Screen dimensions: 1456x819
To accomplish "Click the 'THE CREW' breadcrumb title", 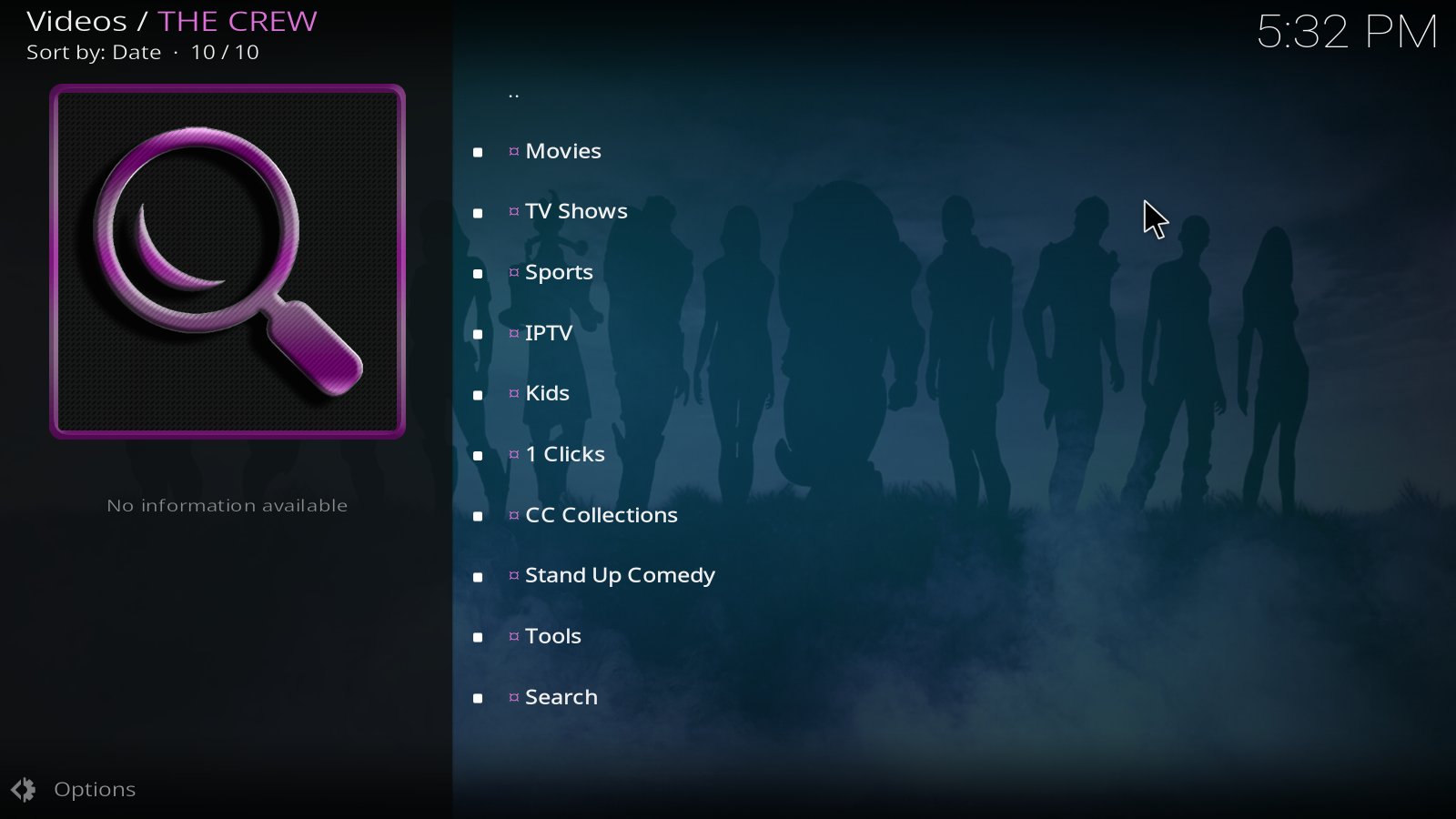I will pyautogui.click(x=238, y=21).
